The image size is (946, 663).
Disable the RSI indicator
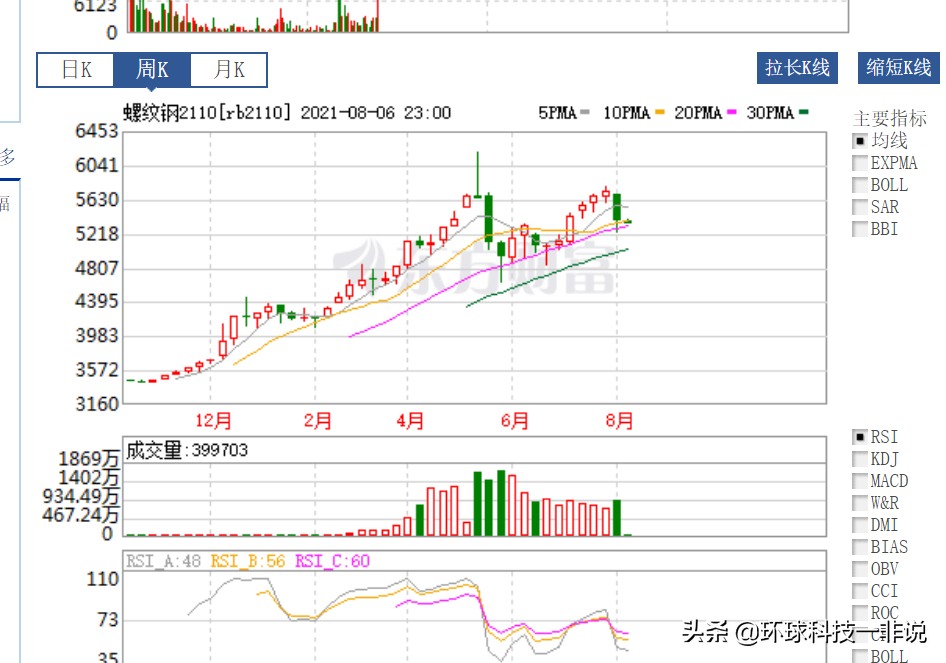click(x=861, y=437)
